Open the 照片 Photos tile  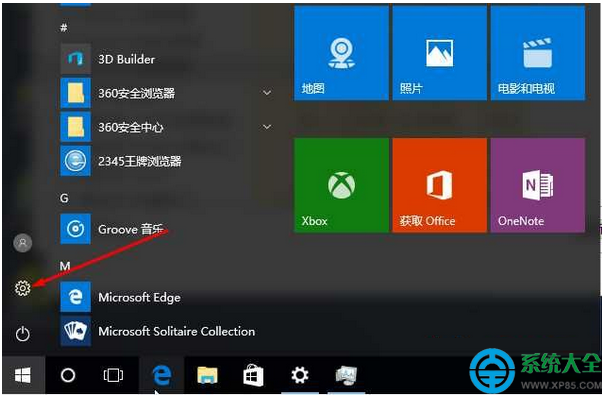[440, 53]
